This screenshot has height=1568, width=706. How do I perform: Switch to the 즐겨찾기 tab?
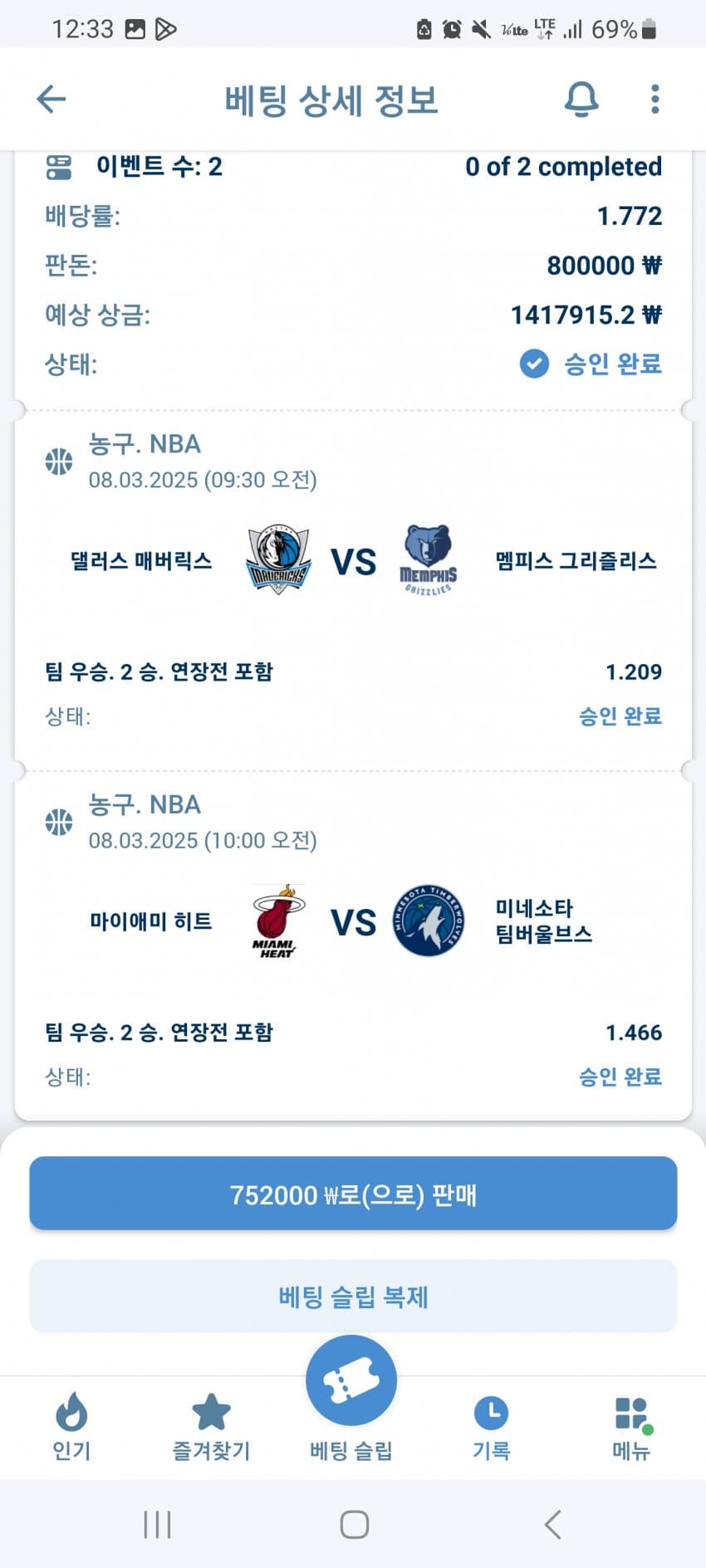pos(211,1427)
